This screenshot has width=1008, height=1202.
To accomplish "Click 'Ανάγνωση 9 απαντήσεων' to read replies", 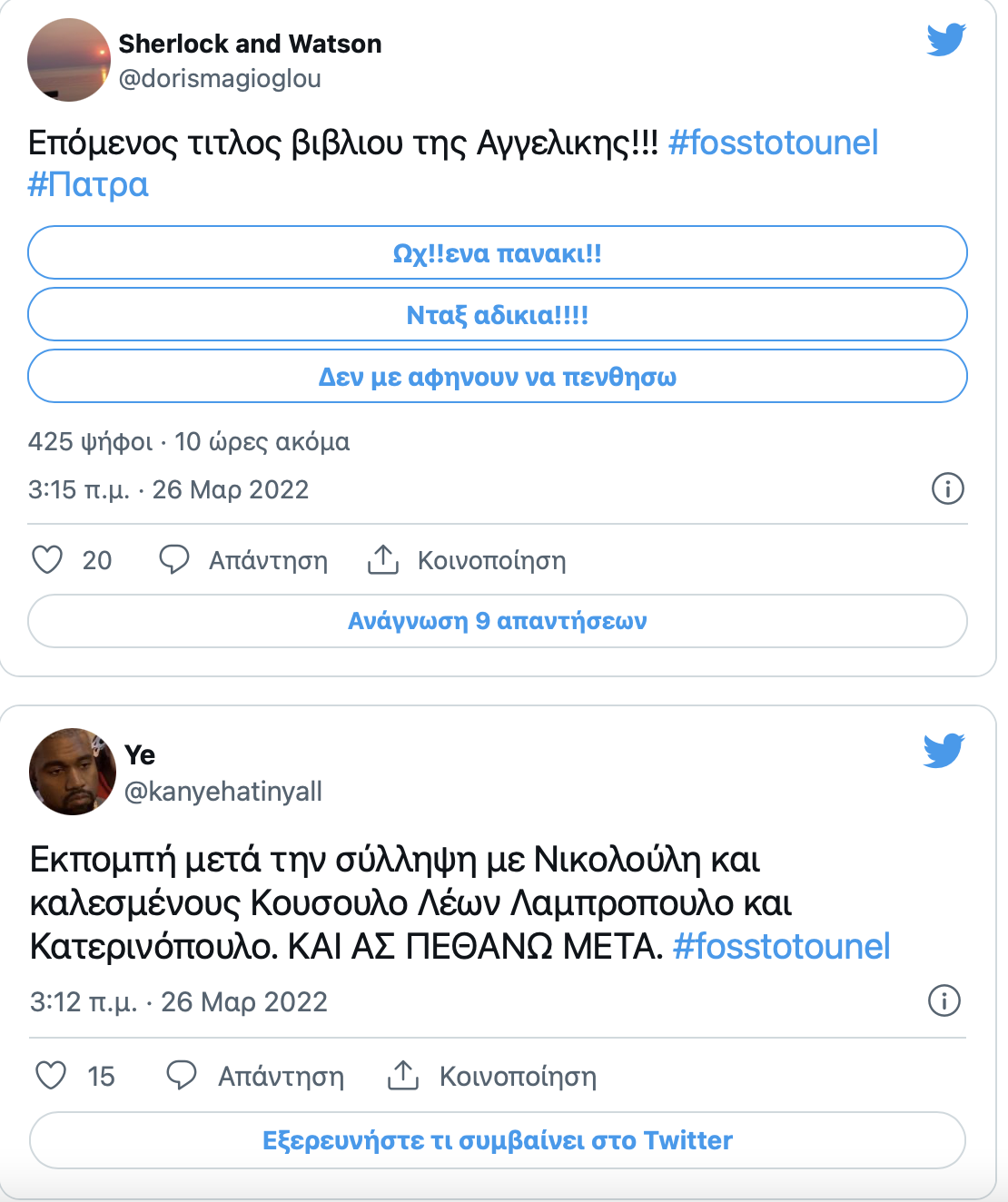I will [x=497, y=621].
